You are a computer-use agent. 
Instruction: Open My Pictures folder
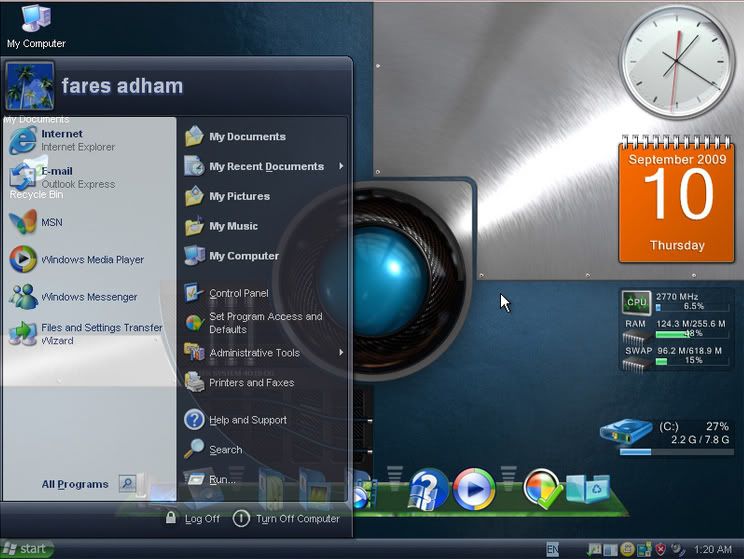click(263, 196)
